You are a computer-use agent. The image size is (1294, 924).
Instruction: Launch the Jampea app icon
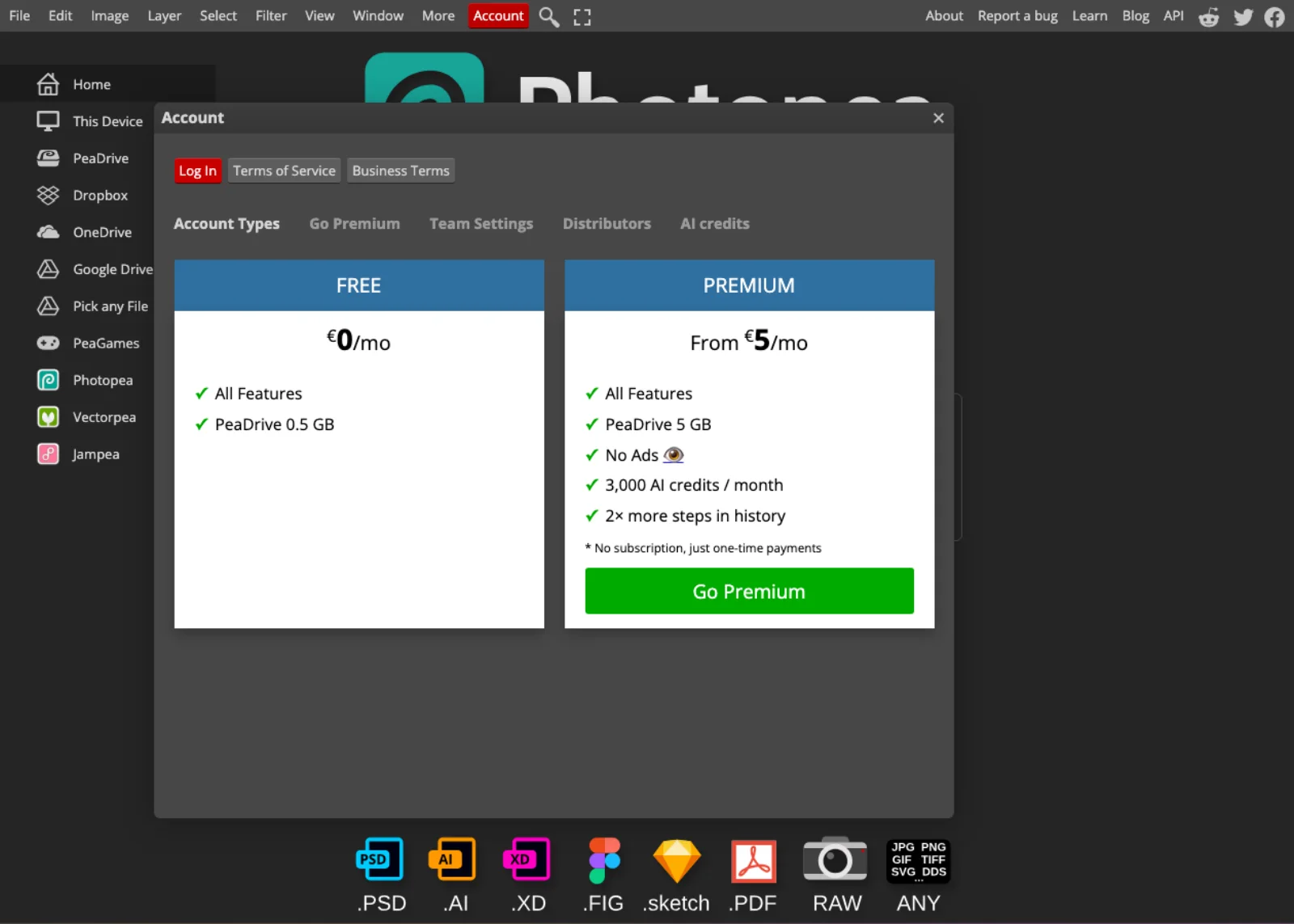click(x=48, y=454)
